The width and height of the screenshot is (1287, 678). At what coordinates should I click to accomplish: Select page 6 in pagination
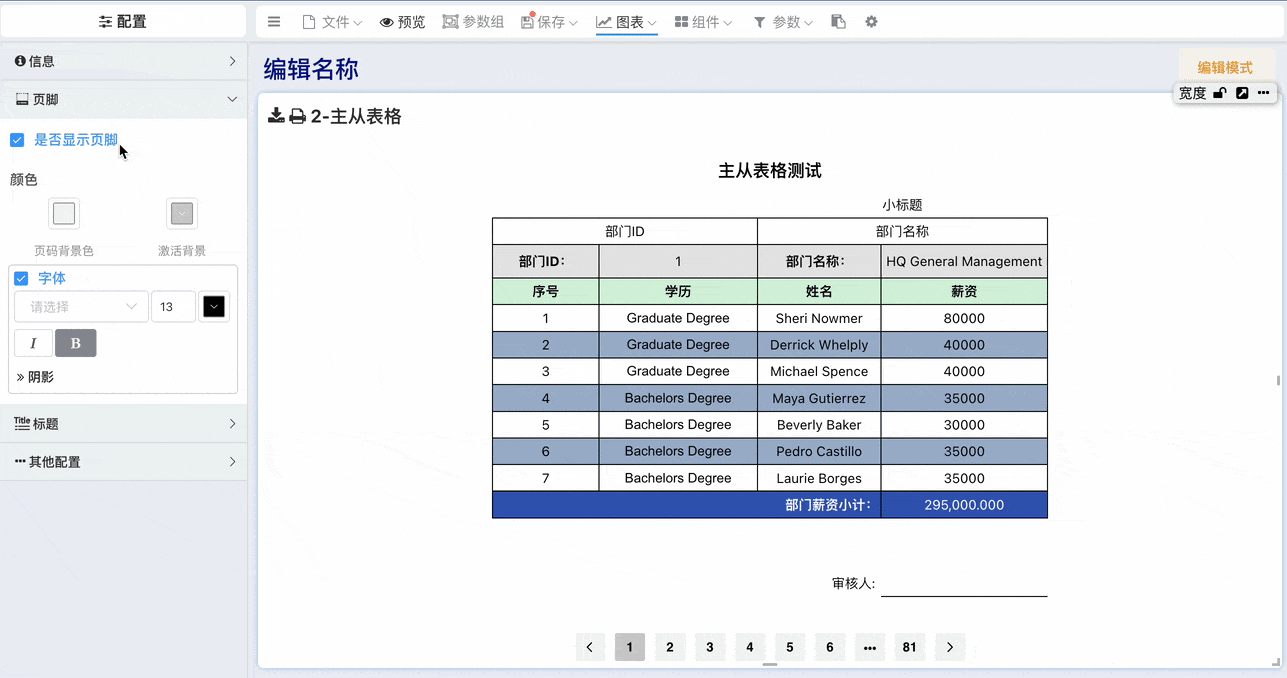point(830,647)
